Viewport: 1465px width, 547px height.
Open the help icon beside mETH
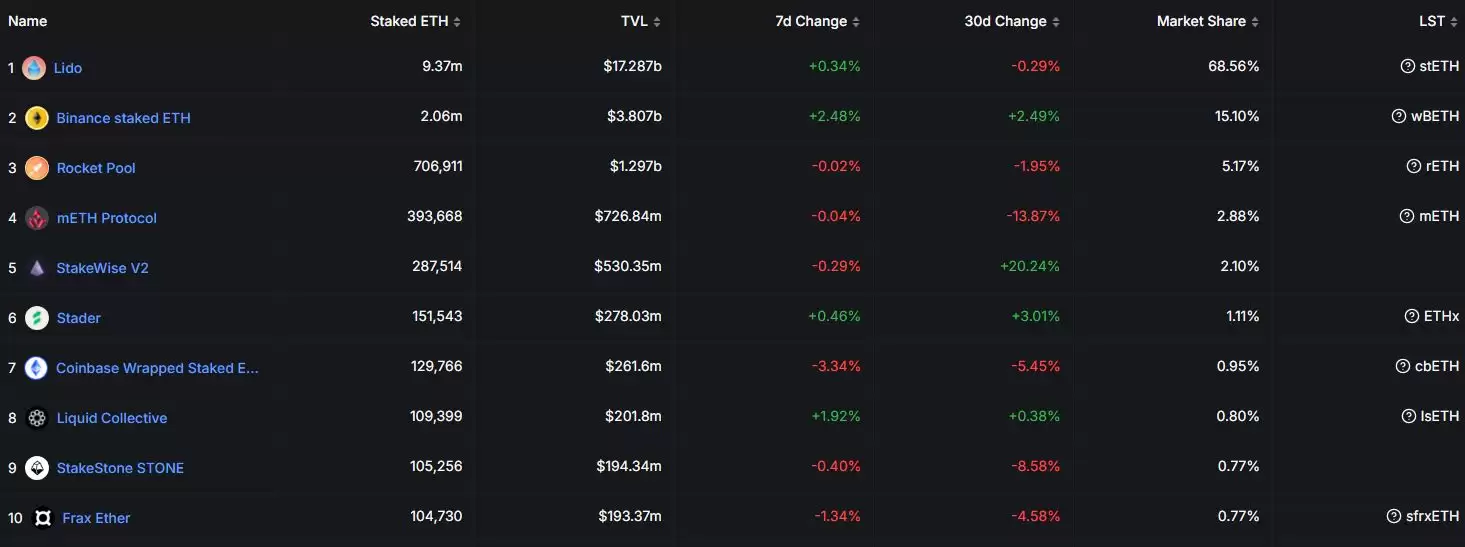click(x=1406, y=216)
